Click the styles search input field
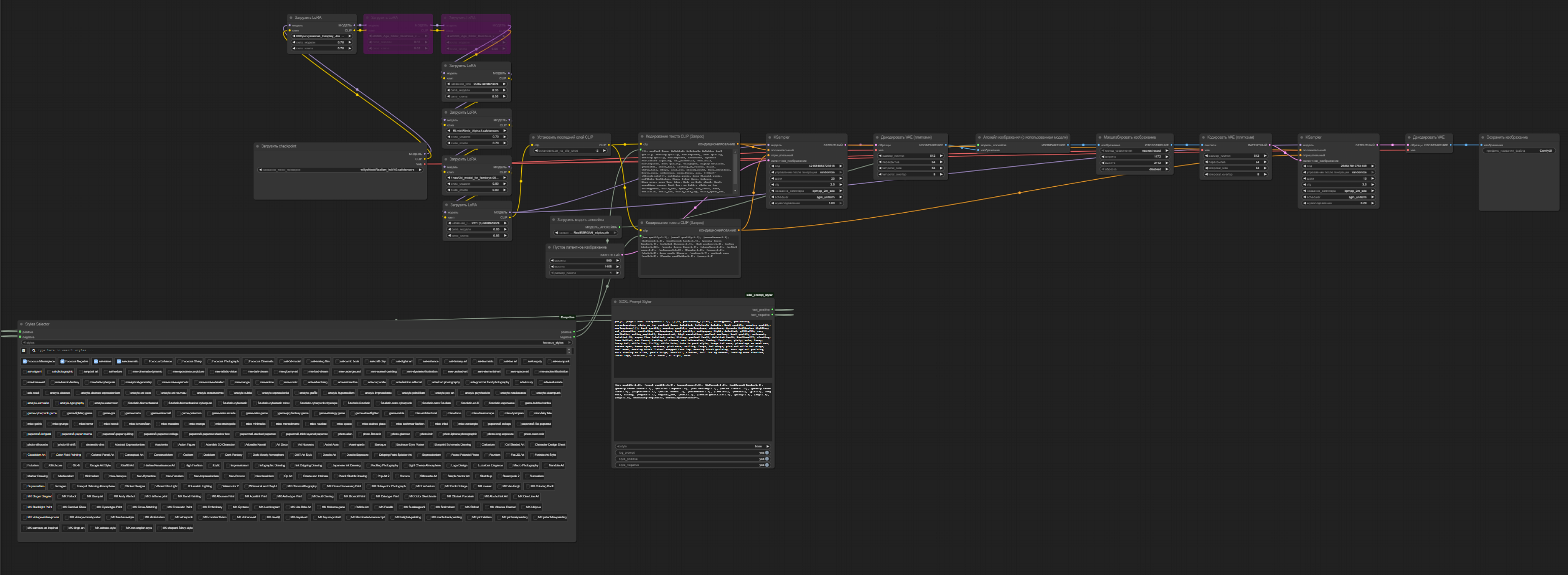This screenshot has width=1568, height=575. pos(302,351)
